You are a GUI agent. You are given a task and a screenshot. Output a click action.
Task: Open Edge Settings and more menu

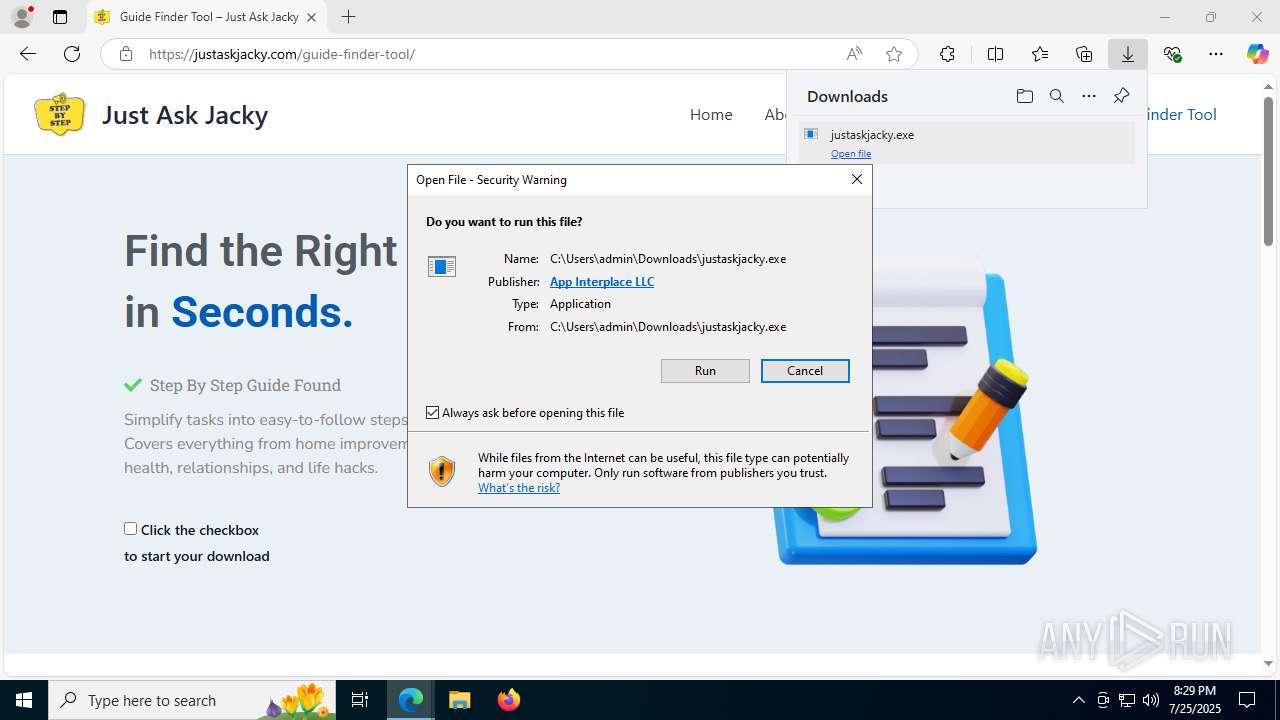pyautogui.click(x=1216, y=54)
